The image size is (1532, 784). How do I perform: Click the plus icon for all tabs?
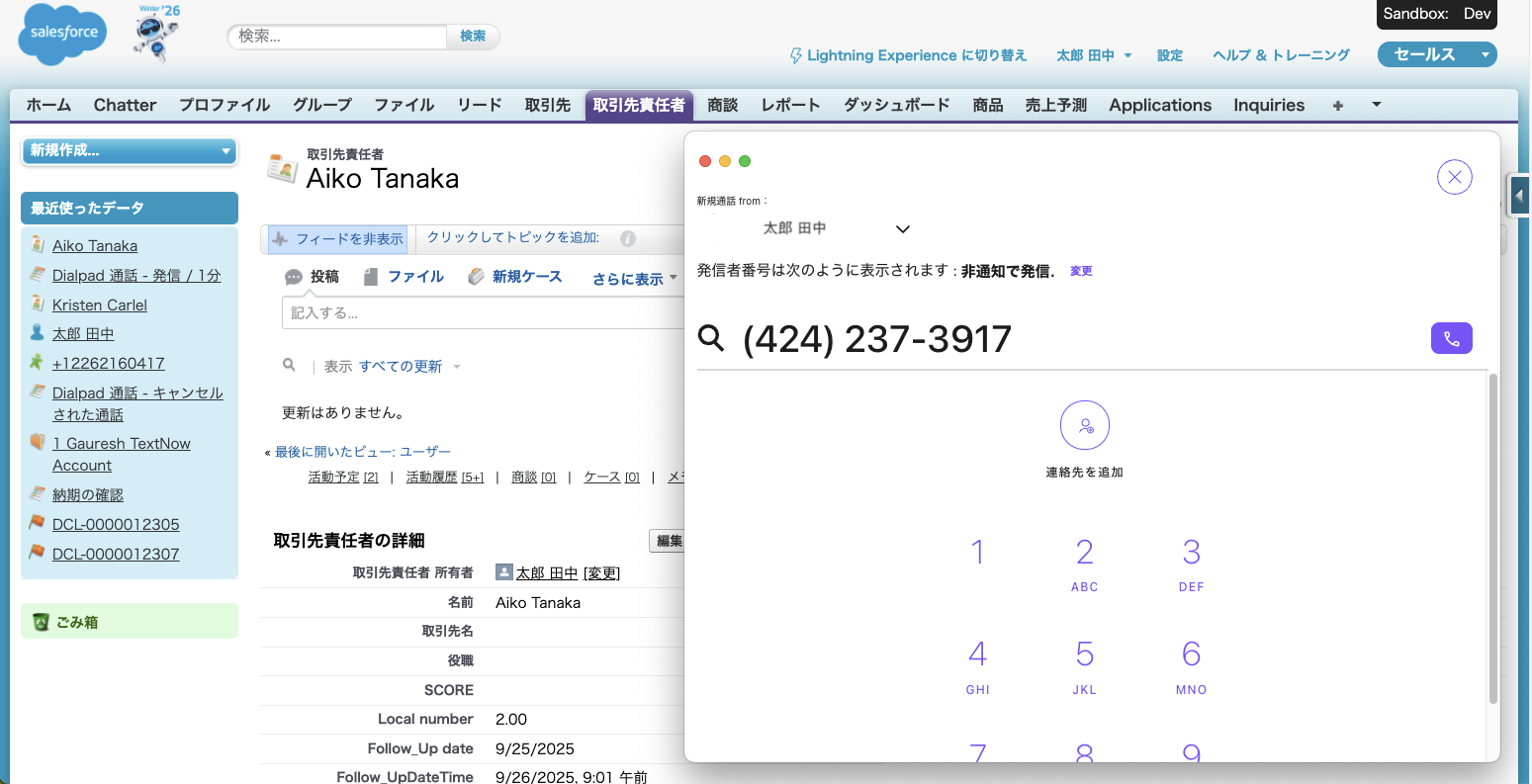1337,105
